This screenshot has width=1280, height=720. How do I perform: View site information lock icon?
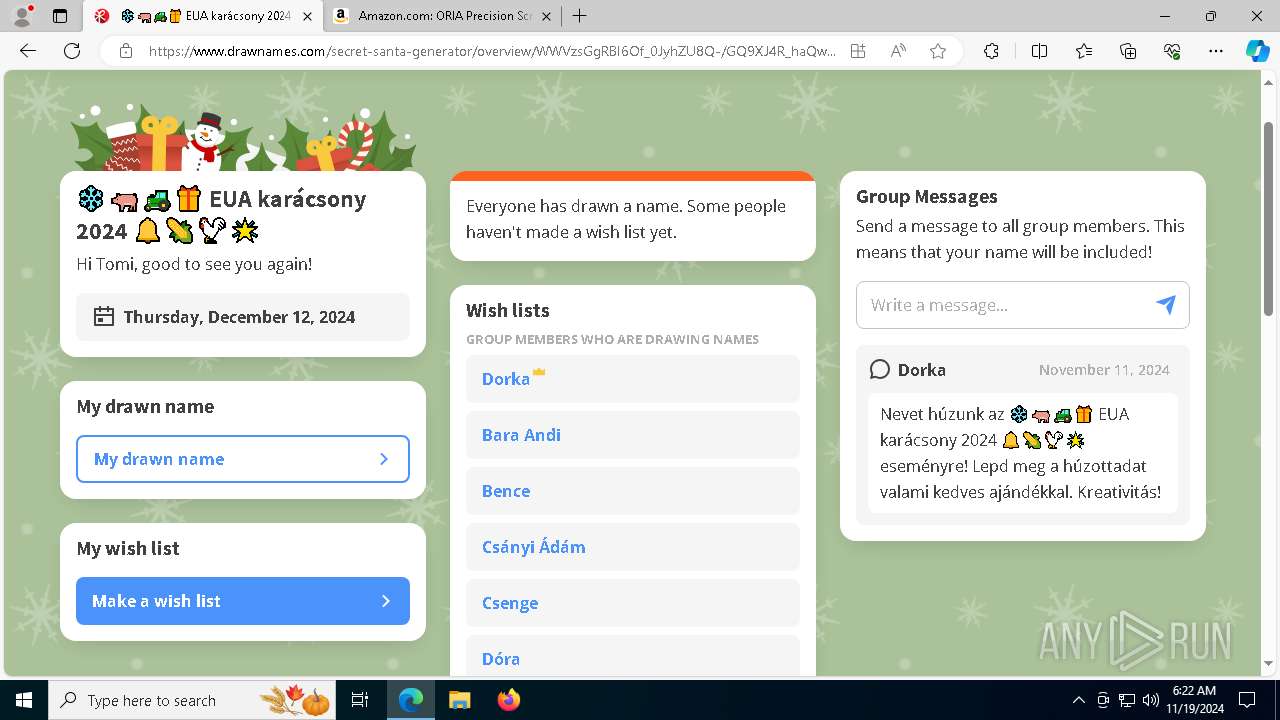click(x=126, y=51)
